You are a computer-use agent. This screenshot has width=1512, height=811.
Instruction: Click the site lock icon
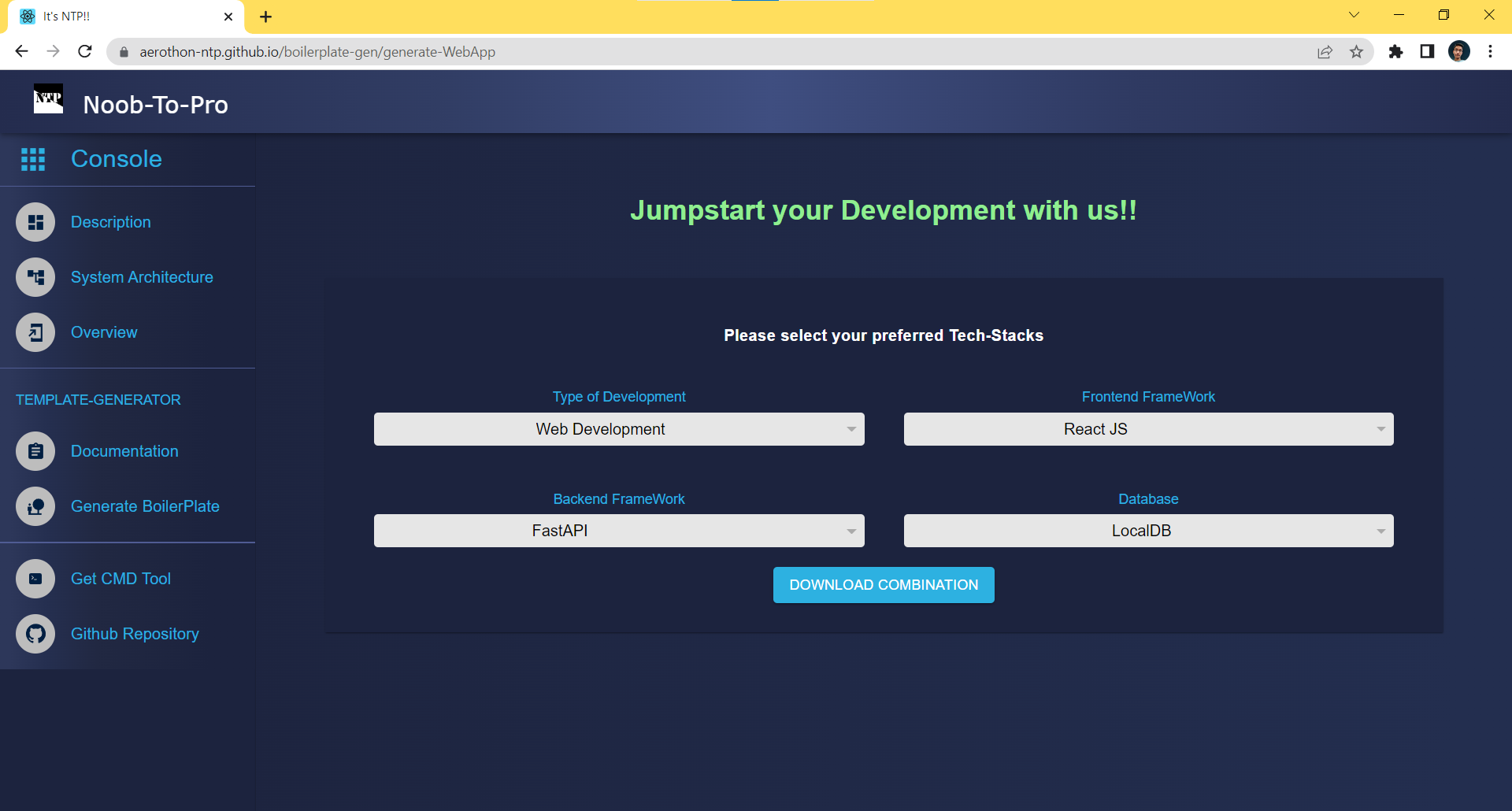tap(124, 52)
